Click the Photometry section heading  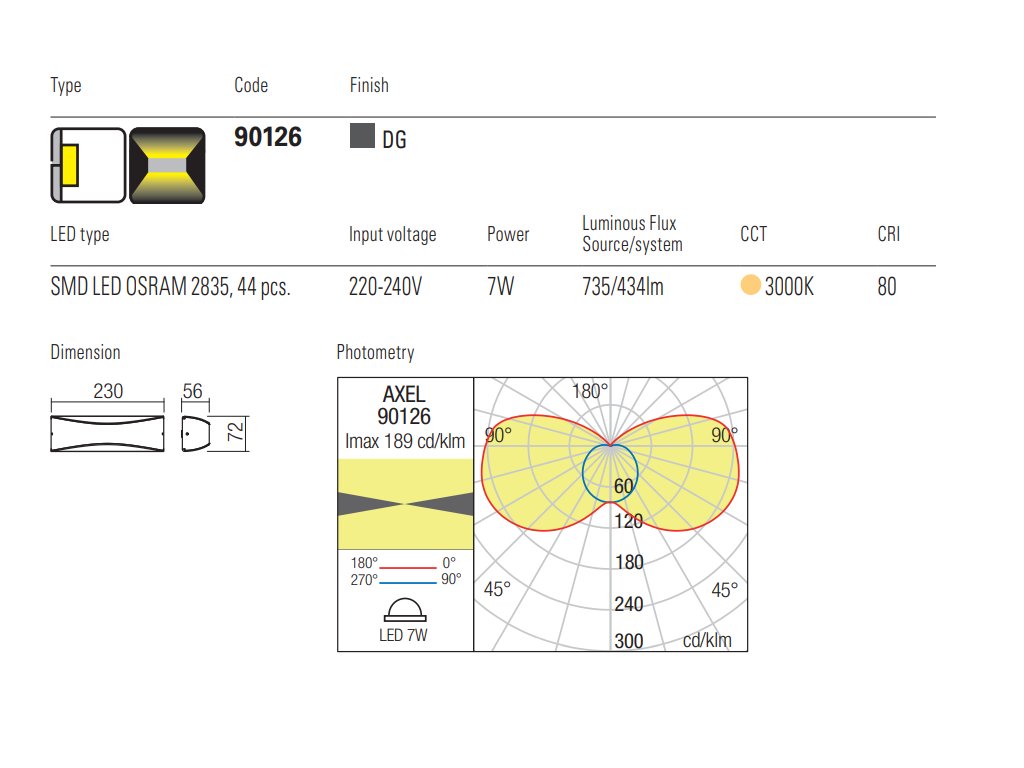click(376, 353)
